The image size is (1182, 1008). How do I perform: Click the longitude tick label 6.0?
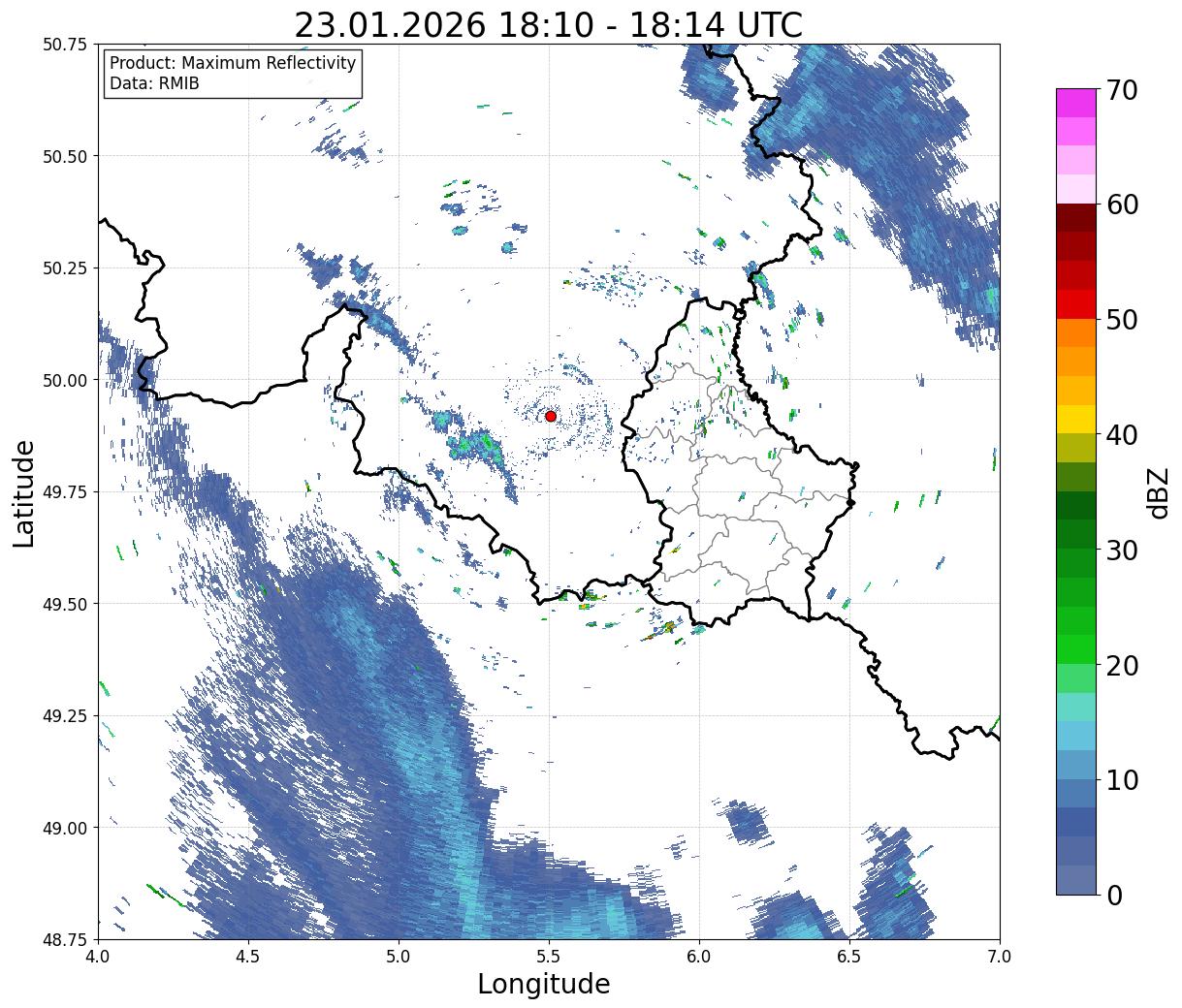tap(699, 957)
